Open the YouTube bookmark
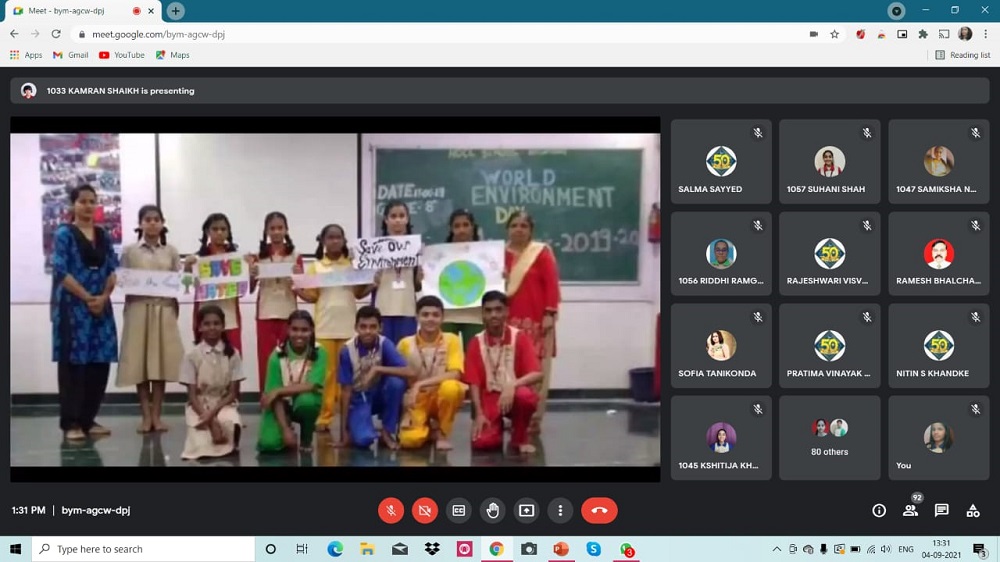This screenshot has width=1000, height=562. click(121, 55)
